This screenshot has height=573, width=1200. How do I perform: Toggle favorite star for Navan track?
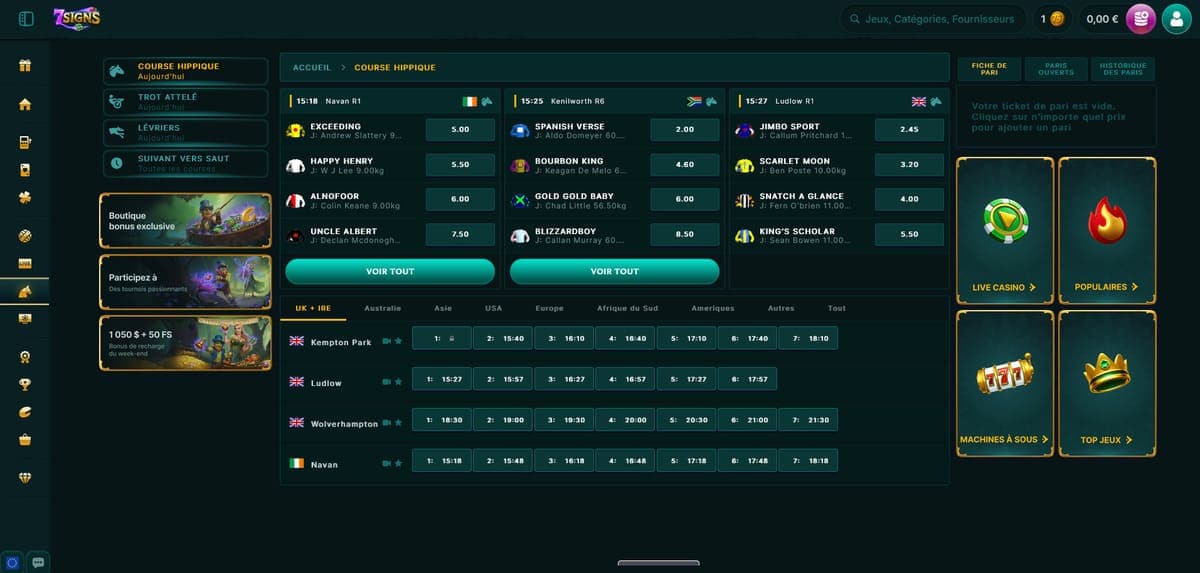coord(398,464)
